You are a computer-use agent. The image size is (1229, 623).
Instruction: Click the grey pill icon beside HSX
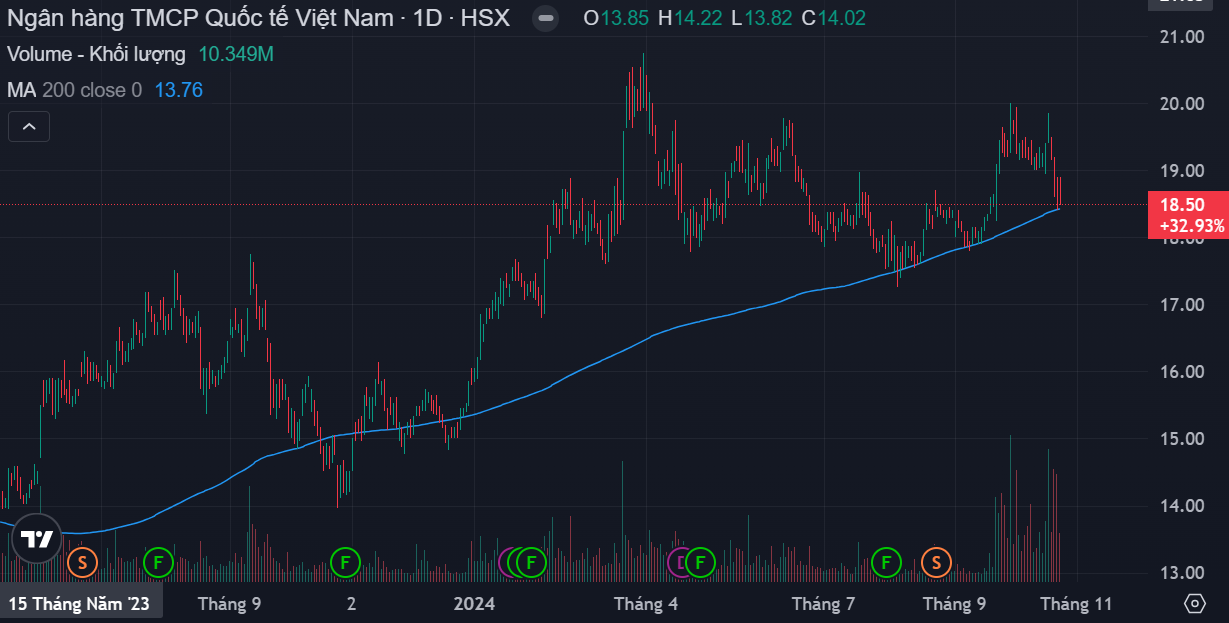544,18
